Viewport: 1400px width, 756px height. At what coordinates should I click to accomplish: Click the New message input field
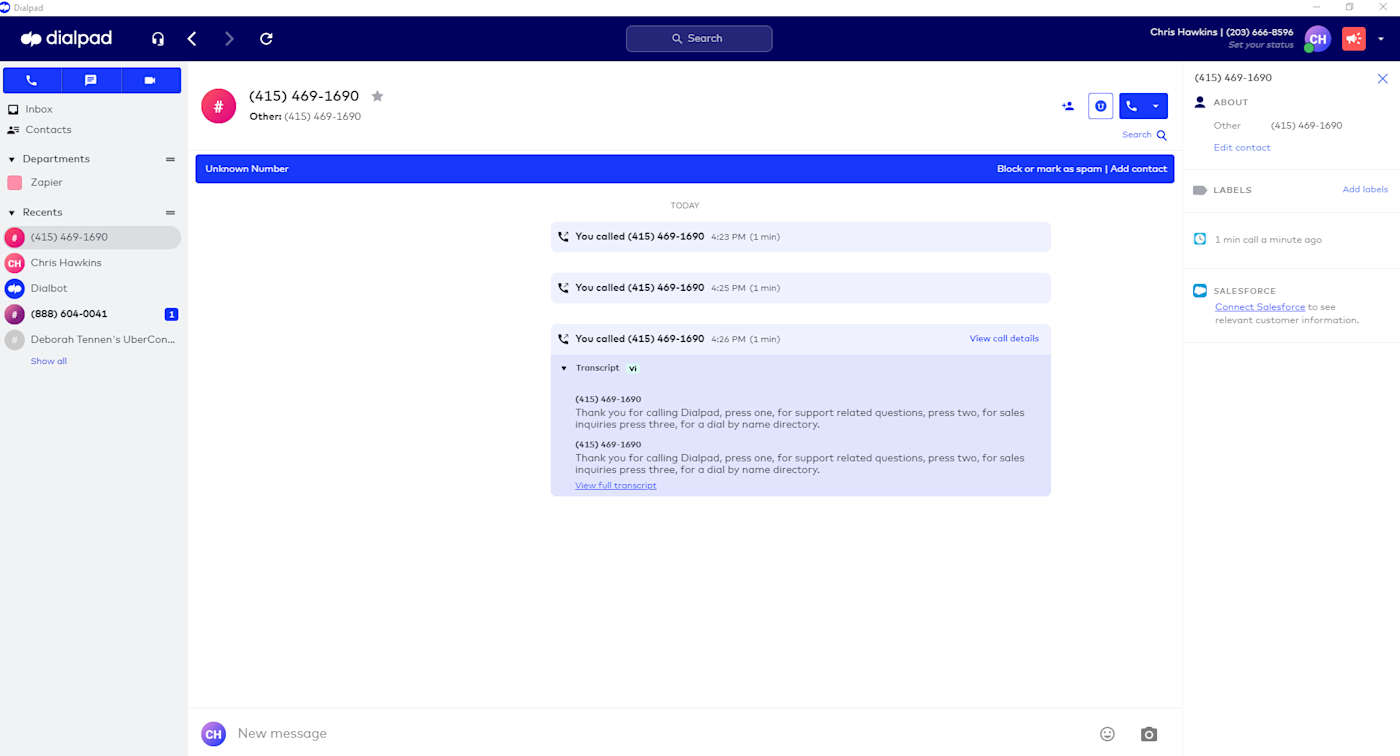pos(660,734)
